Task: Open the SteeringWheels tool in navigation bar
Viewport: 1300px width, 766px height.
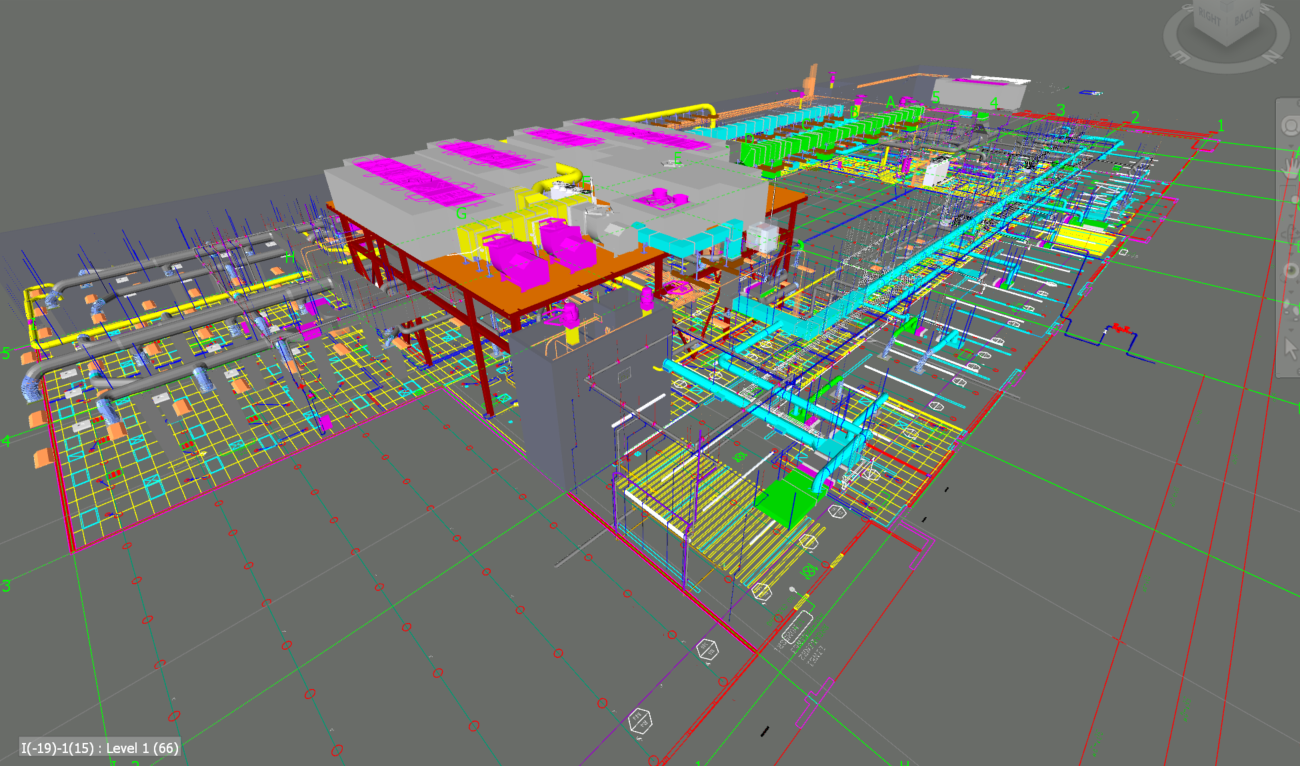Action: click(1289, 125)
